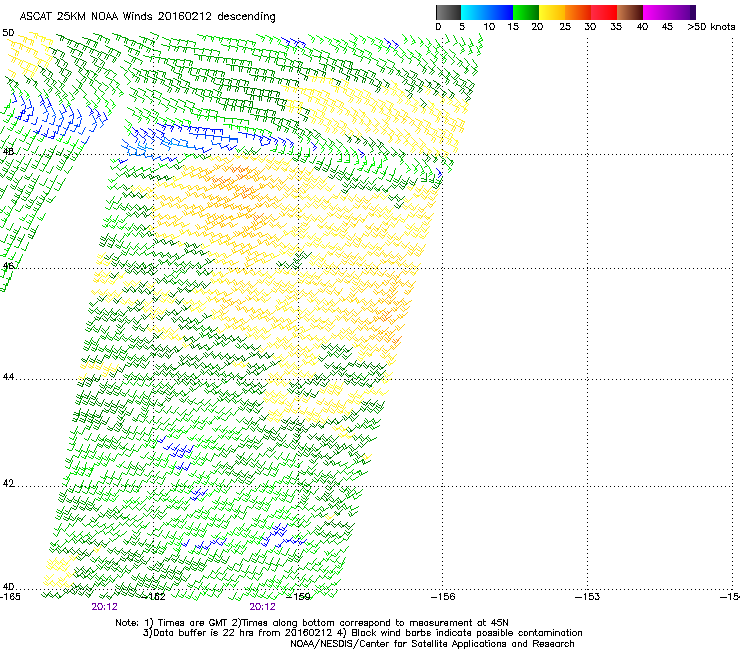Click the '25' legend scale label
This screenshot has height=650, width=740.
point(565,26)
